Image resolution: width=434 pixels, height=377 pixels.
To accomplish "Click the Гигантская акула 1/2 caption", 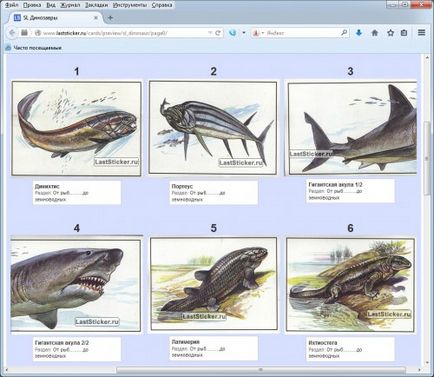I will coord(335,184).
